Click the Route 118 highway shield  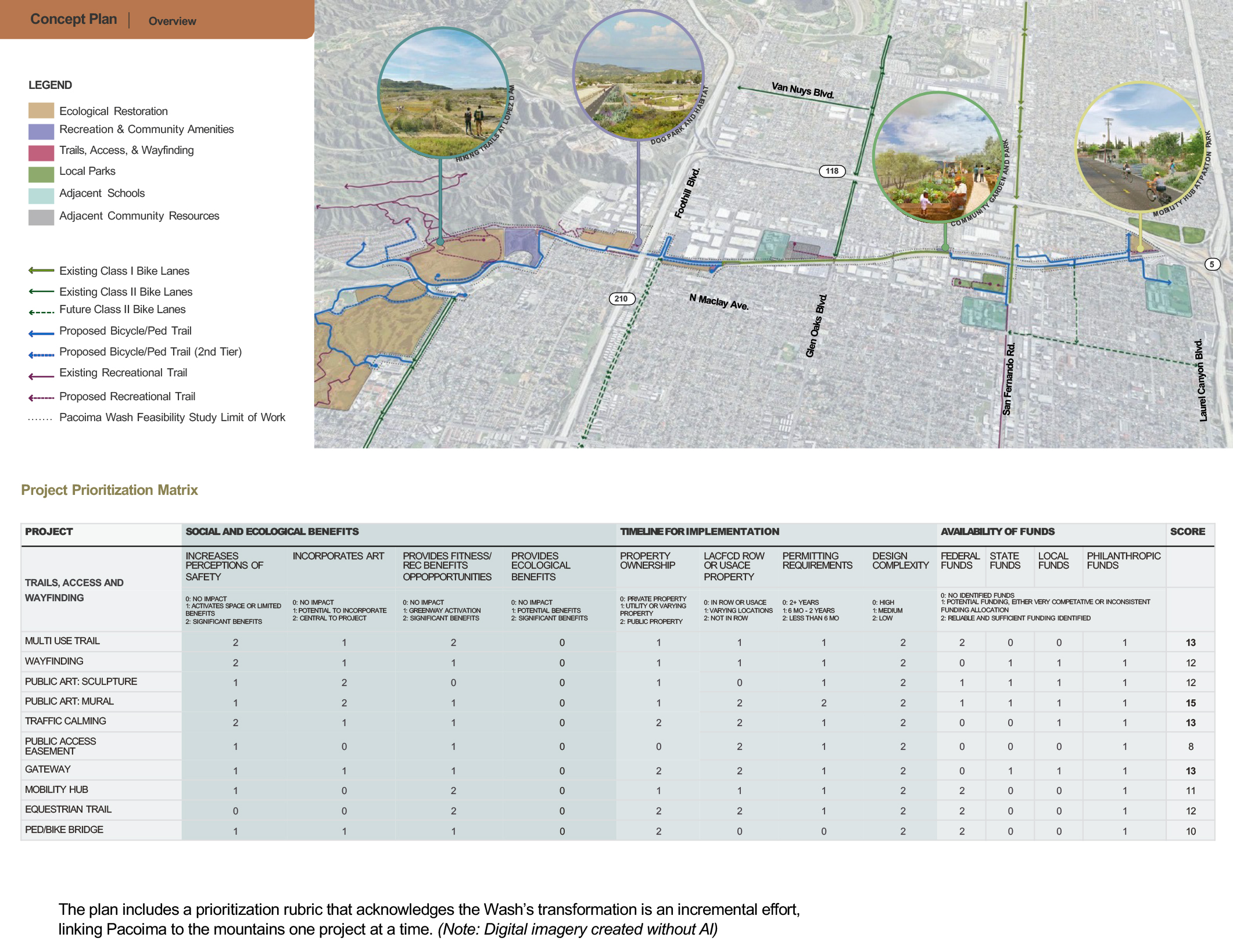click(831, 171)
